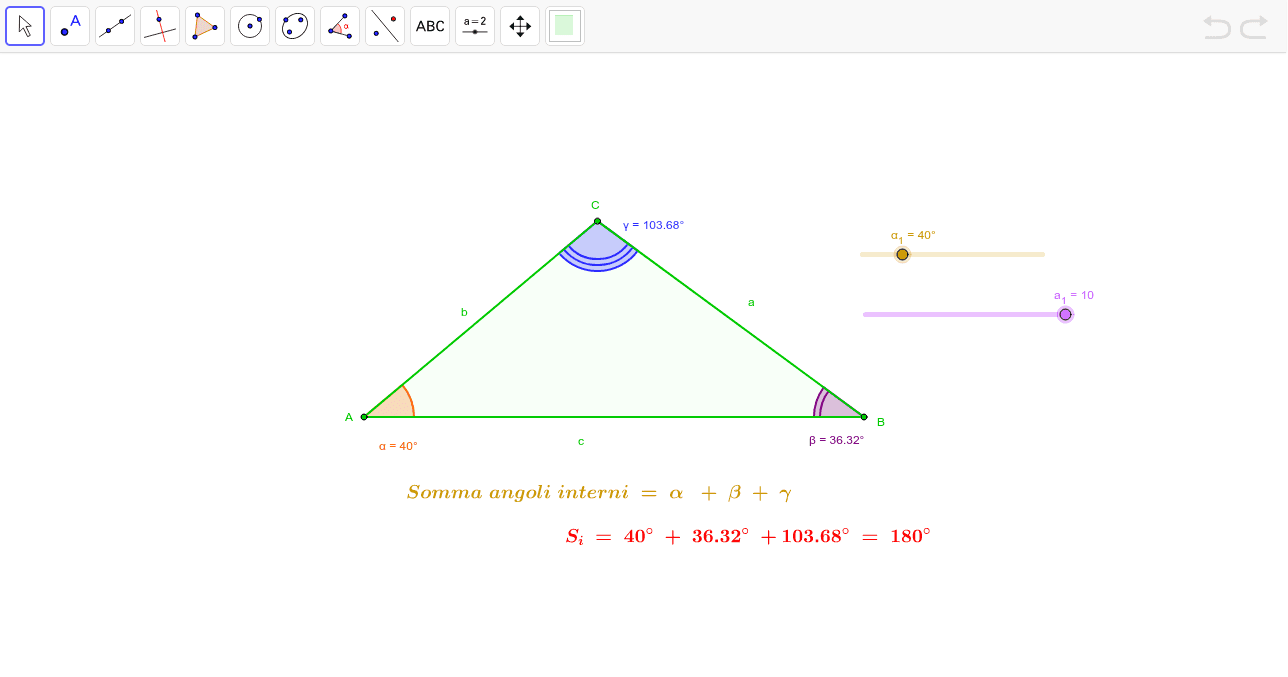Open the Polygon tool submenu
This screenshot has width=1288, height=677.
pyautogui.click(x=217, y=38)
